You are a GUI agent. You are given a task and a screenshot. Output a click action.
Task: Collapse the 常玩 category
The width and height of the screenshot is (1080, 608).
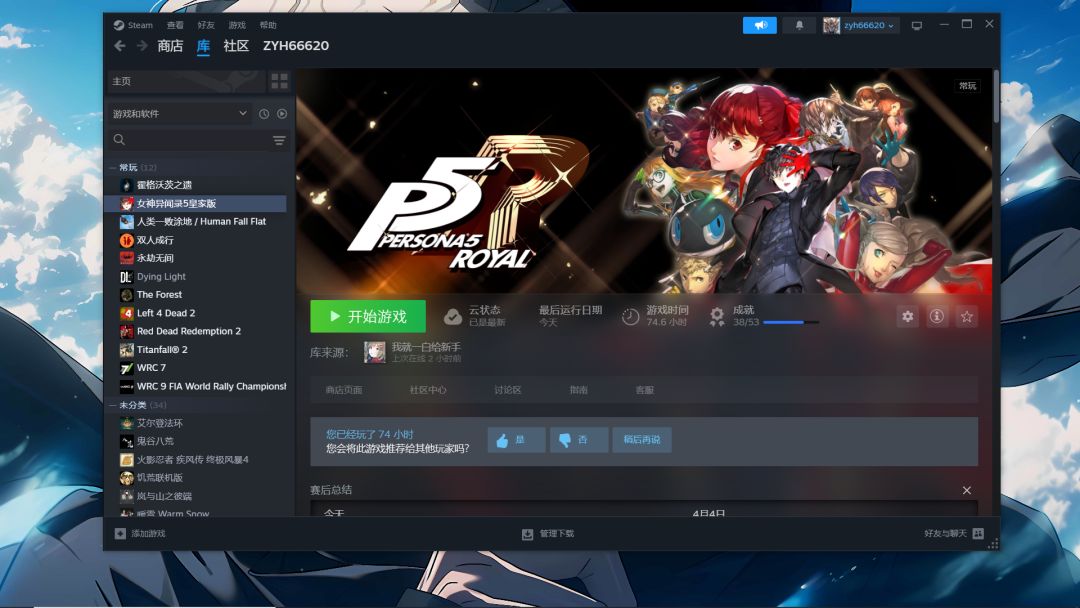pos(113,167)
